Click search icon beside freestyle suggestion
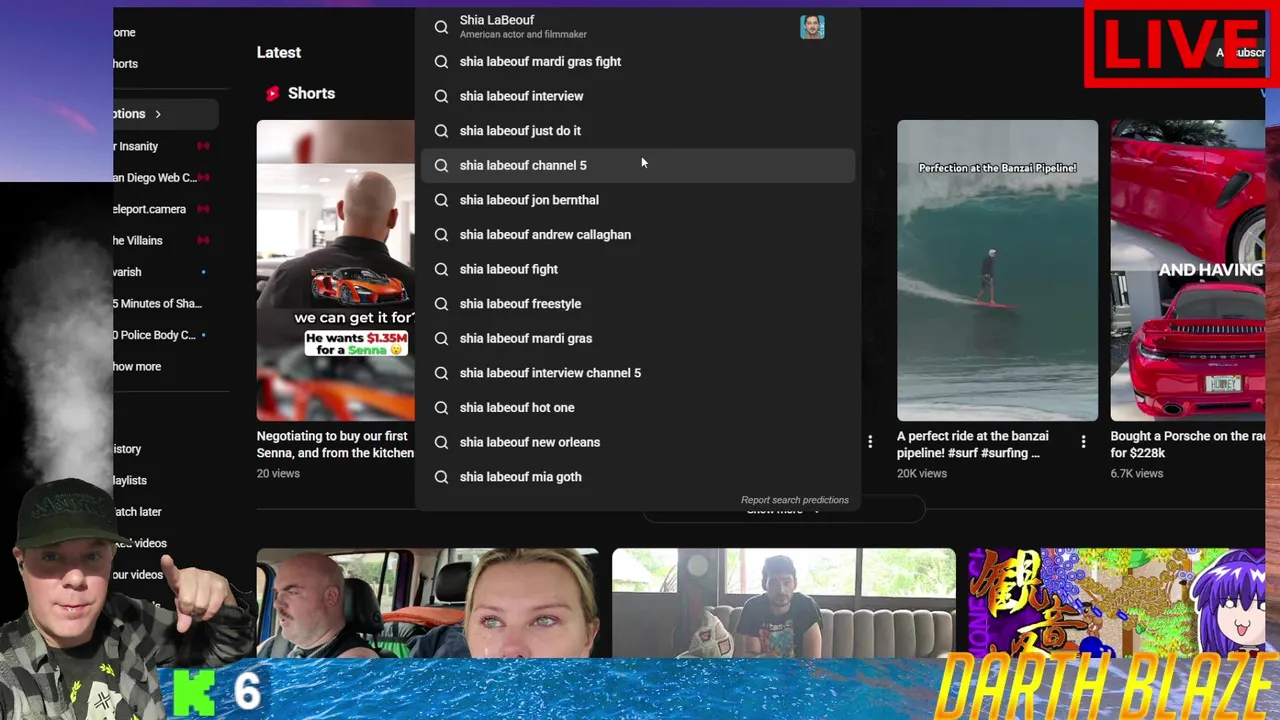The height and width of the screenshot is (720, 1280). click(x=441, y=304)
